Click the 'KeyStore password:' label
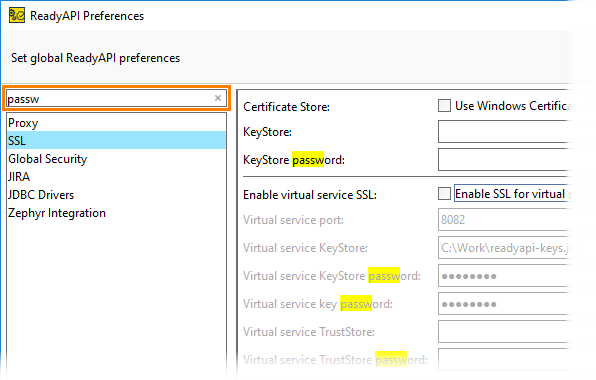This screenshot has width=596, height=380. tap(294, 160)
